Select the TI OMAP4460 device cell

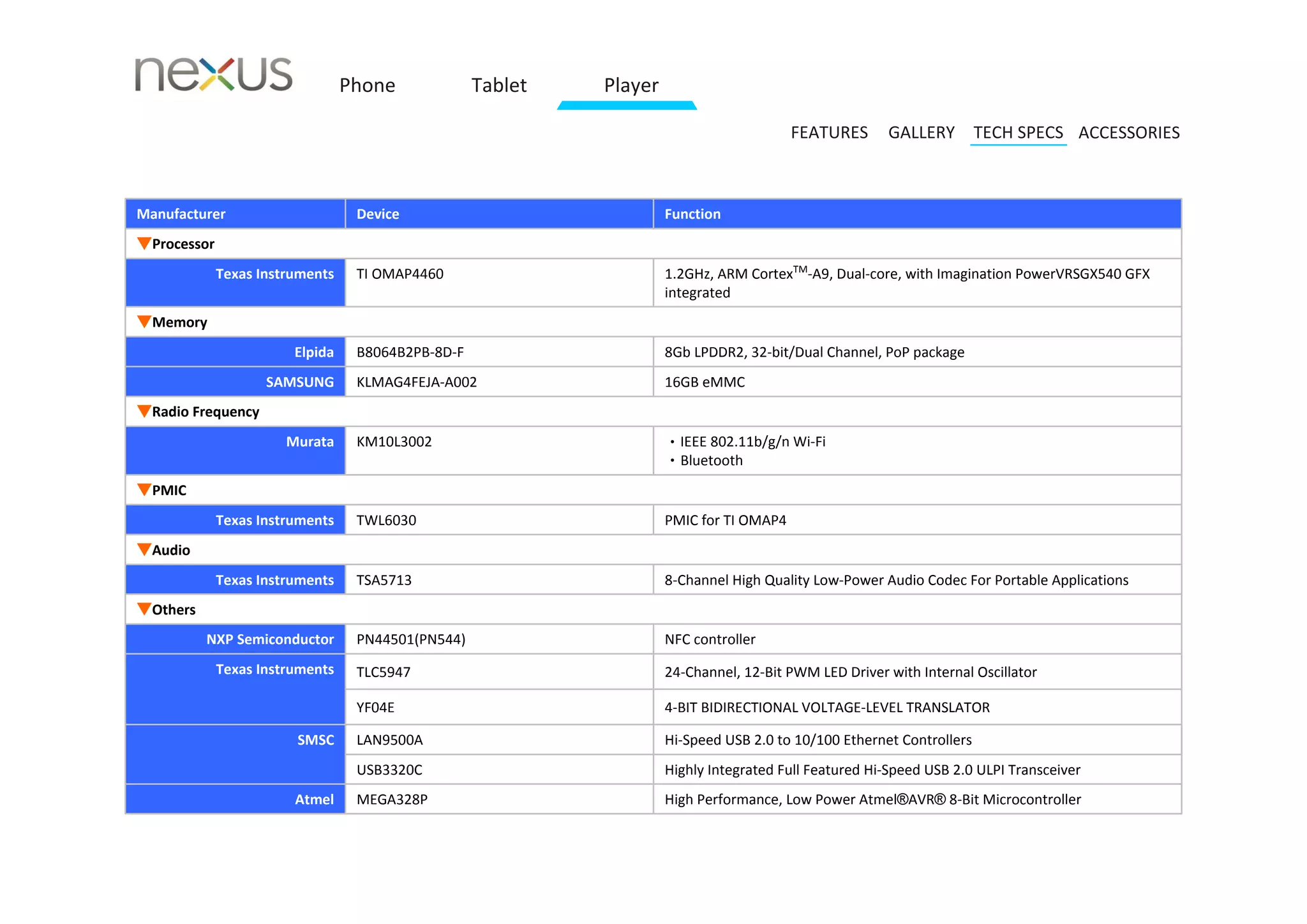(x=400, y=274)
